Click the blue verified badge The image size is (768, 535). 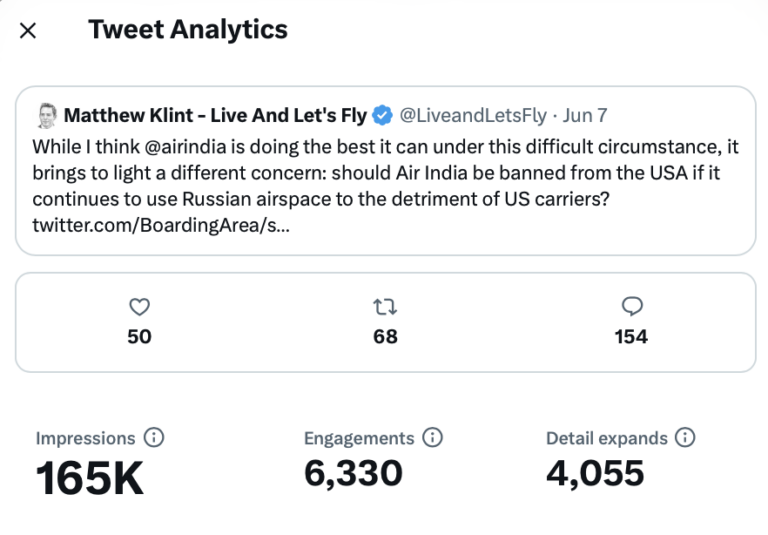(382, 115)
